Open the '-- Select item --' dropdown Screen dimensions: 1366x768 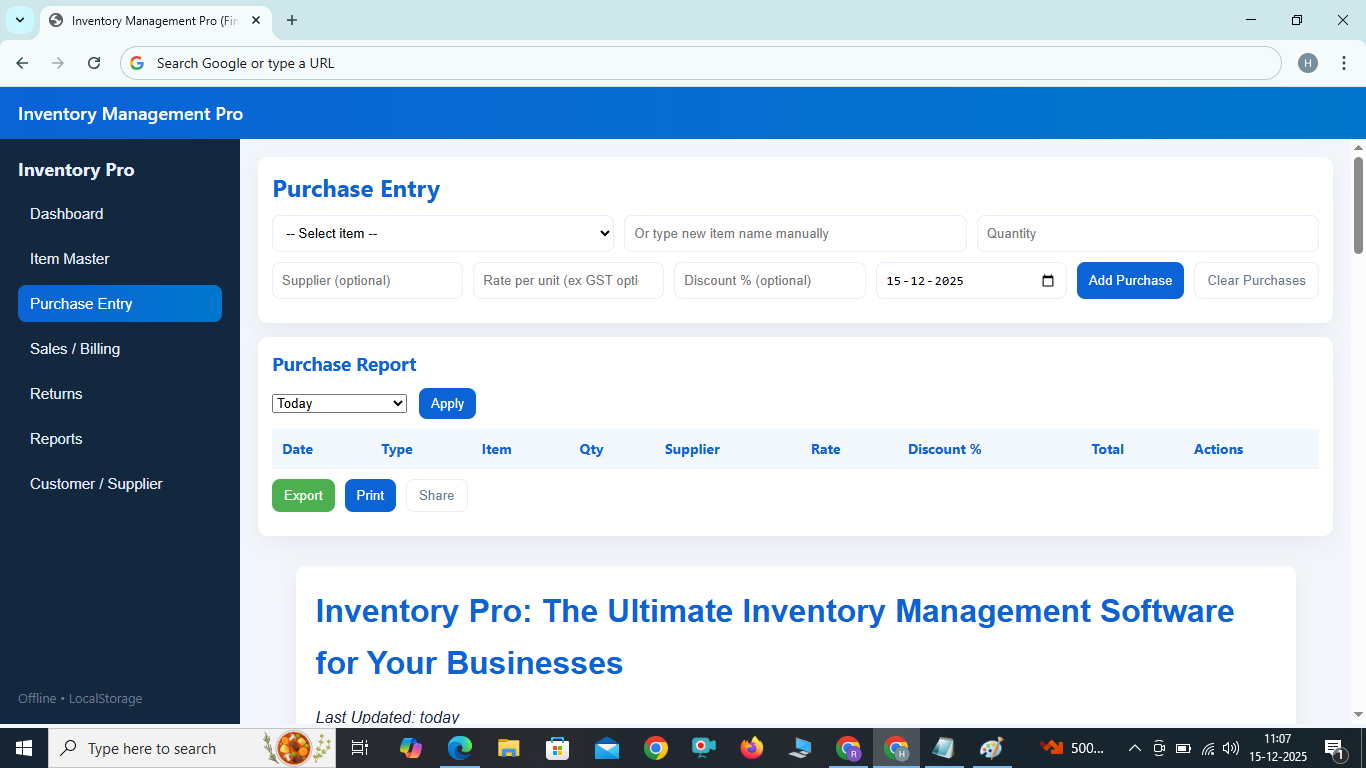443,233
